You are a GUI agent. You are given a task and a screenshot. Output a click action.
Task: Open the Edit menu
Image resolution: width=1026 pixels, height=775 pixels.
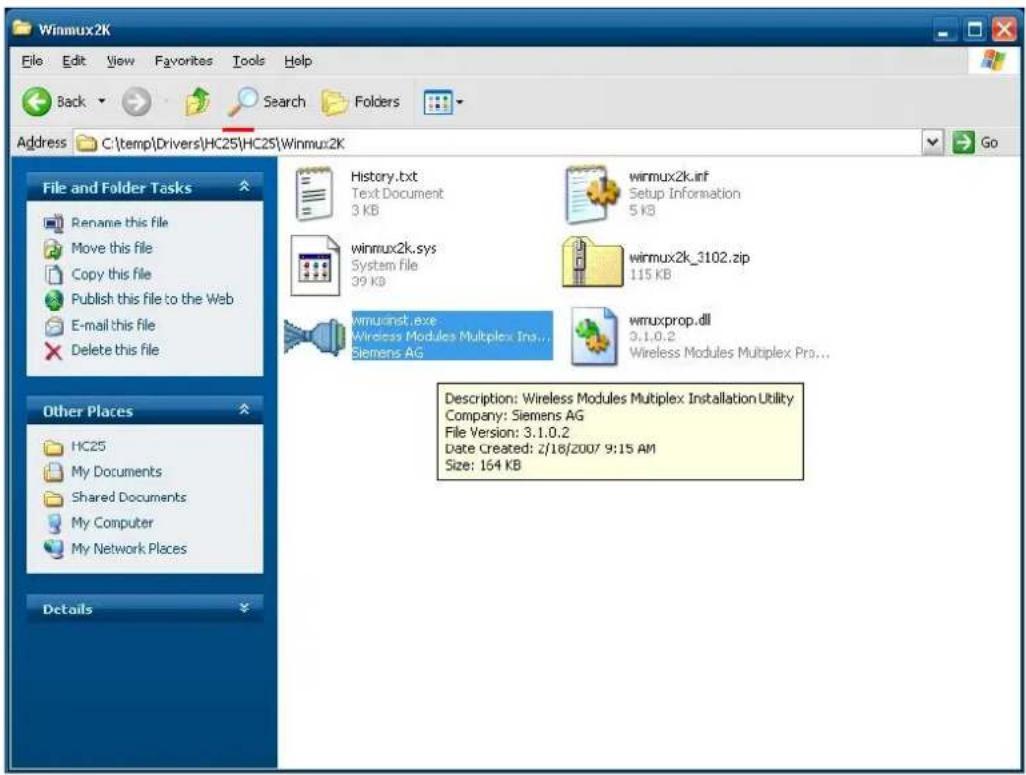[x=74, y=61]
